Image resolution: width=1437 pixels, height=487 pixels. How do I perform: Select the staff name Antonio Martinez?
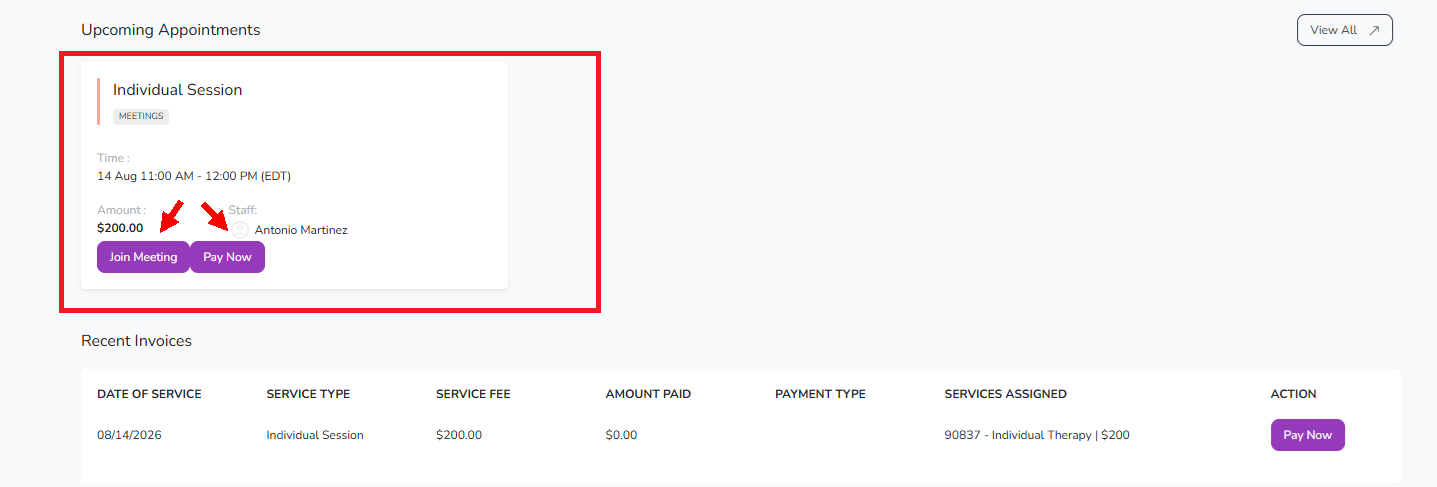pos(301,230)
